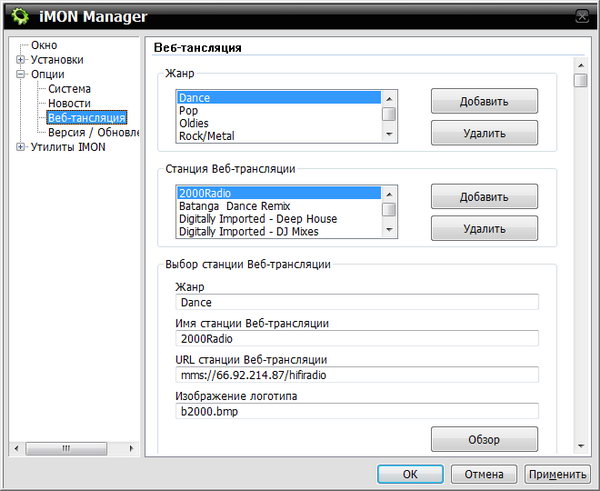Click the URL field with mms address

(357, 375)
